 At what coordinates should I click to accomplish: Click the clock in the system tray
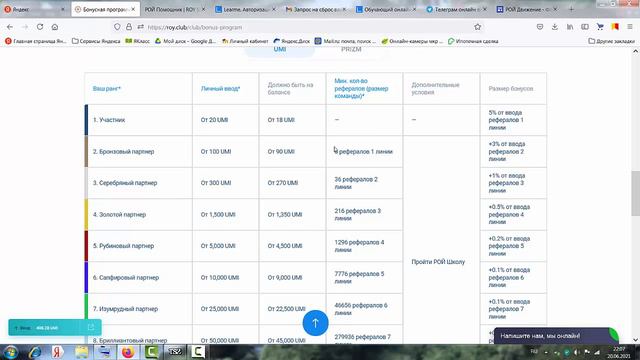pyautogui.click(x=619, y=352)
